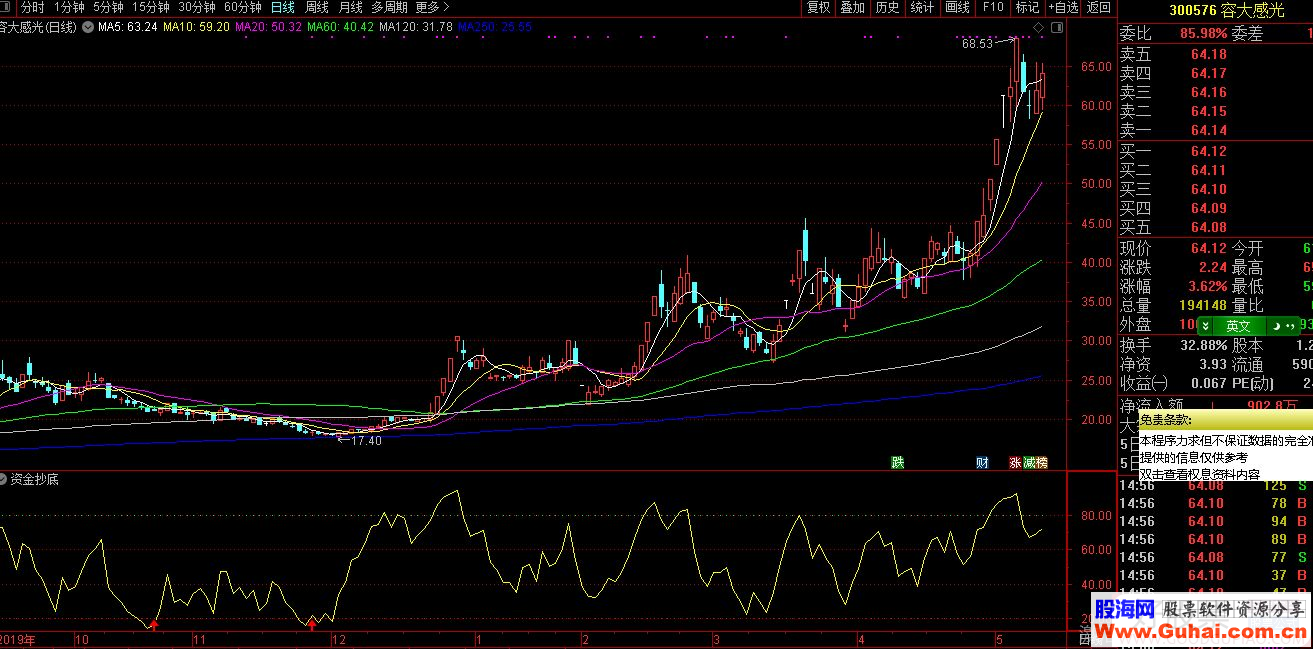Image resolution: width=1313 pixels, height=649 pixels.
Task: Expand the 资金抄底 indicator dropdown
Action: tap(5, 479)
